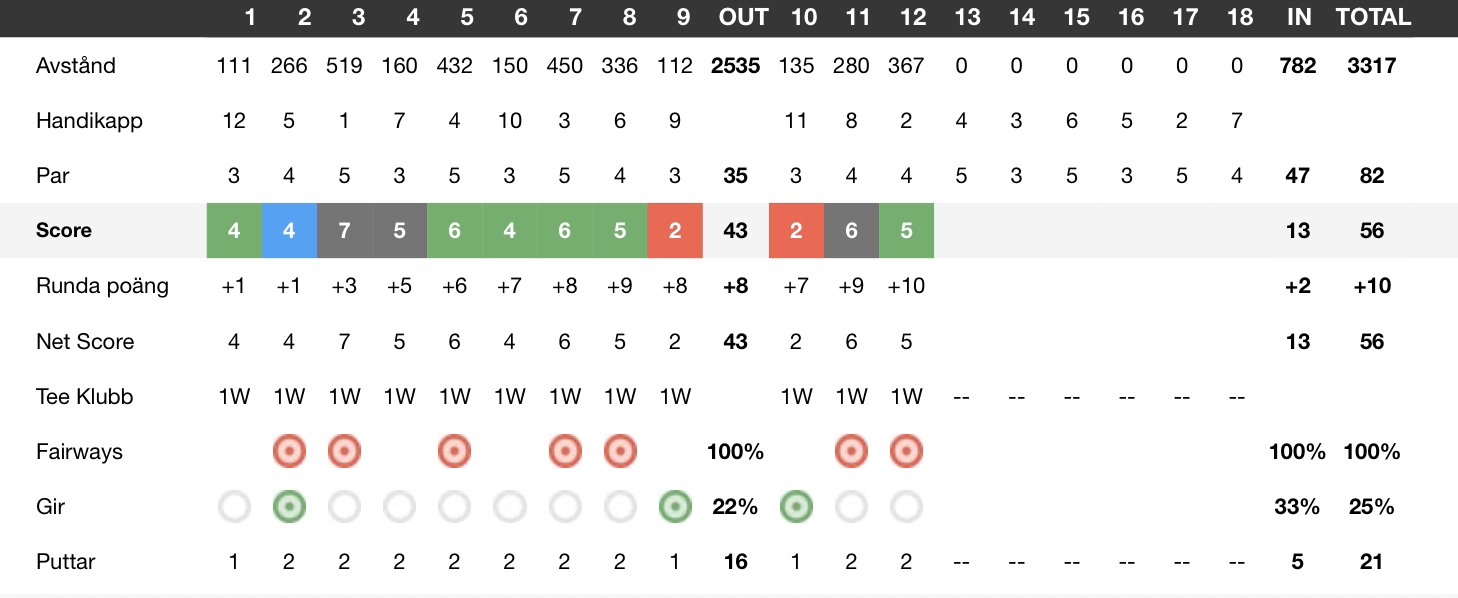Toggle the empty GIR circle for hole 1
Image resolution: width=1458 pixels, height=598 pixels.
click(234, 507)
